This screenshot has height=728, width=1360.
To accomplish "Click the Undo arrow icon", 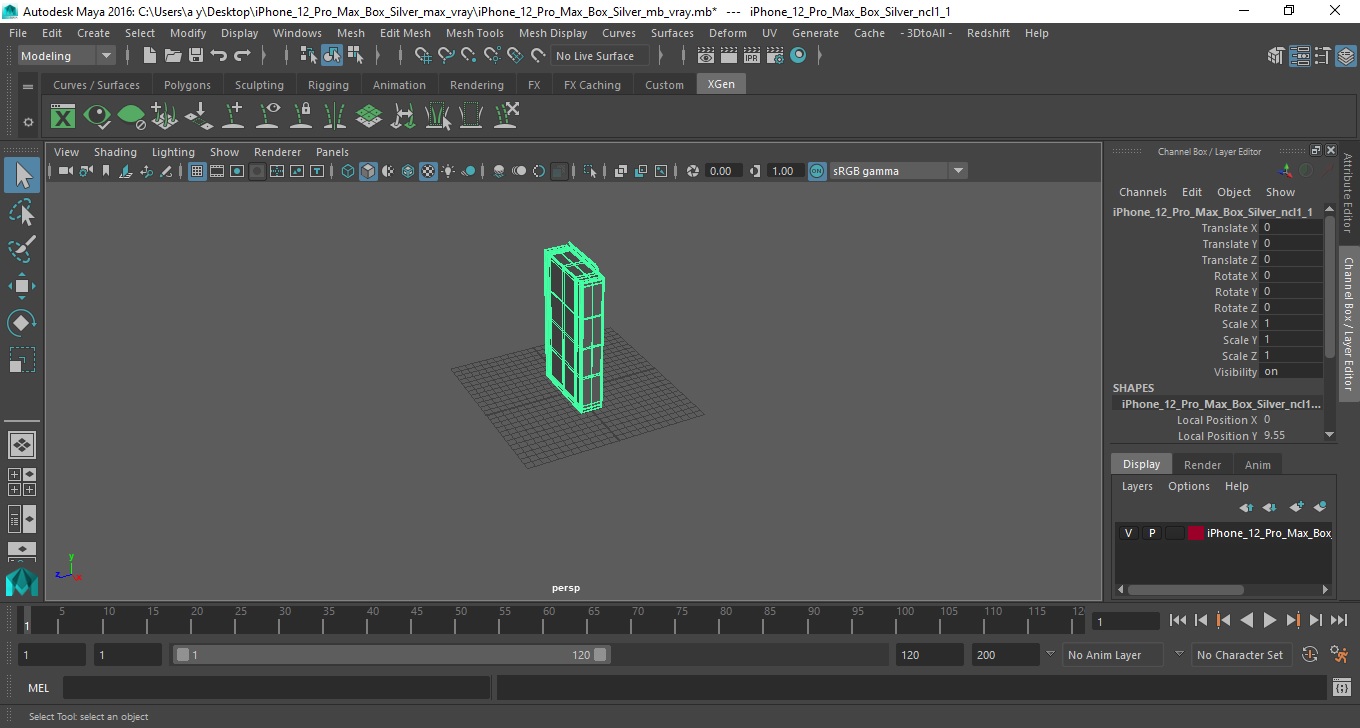I will [219, 56].
